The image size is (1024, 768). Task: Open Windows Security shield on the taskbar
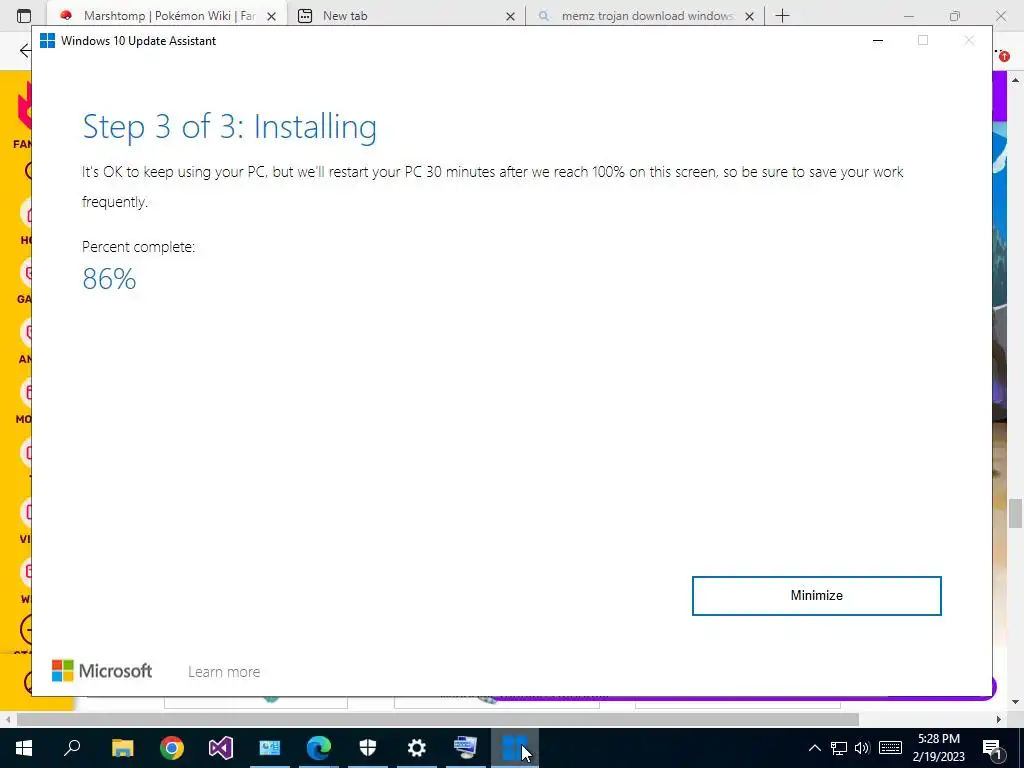[368, 748]
